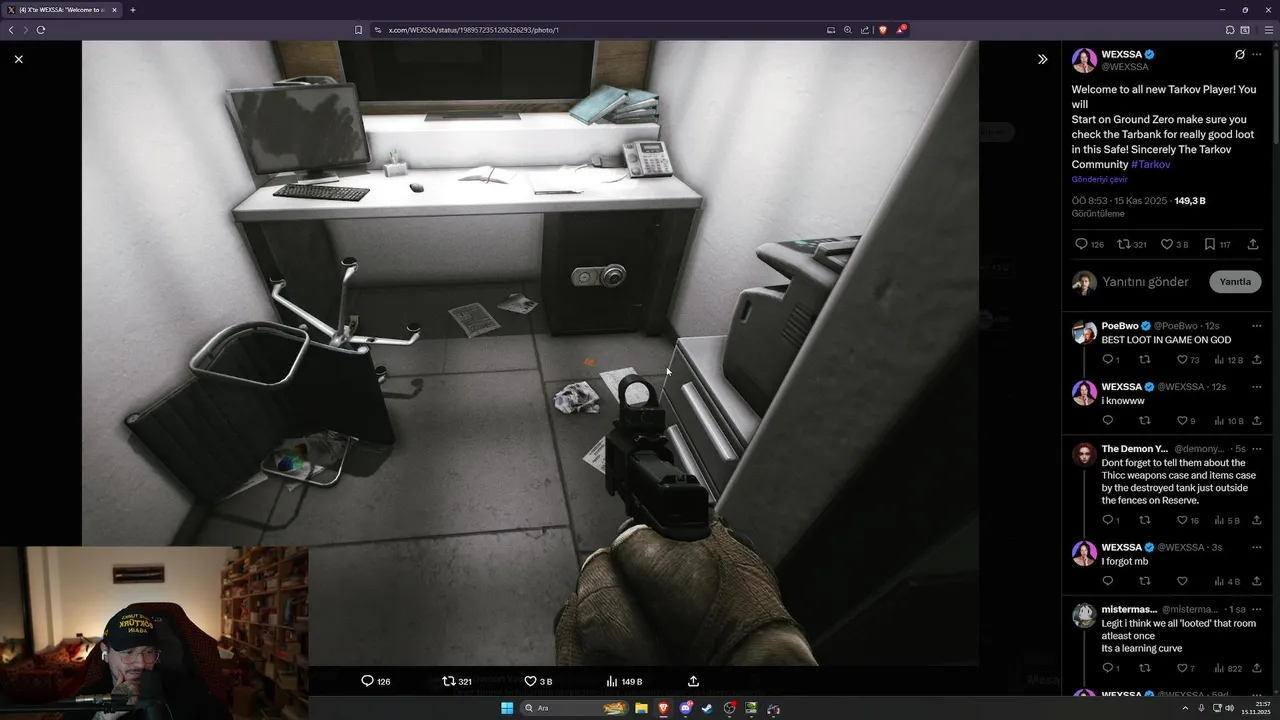Open more options on the 'i knowww' reply
Viewport: 1280px width, 720px height.
pos(1257,387)
